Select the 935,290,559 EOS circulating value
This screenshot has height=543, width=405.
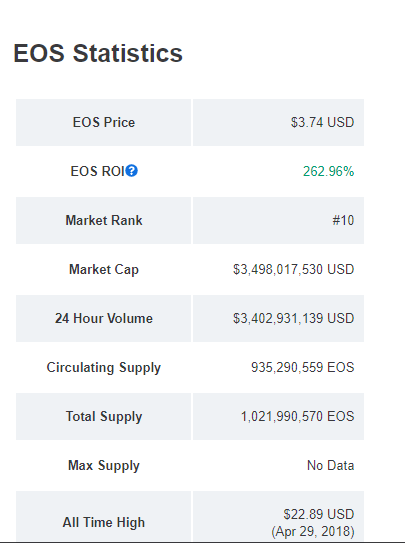pos(303,367)
